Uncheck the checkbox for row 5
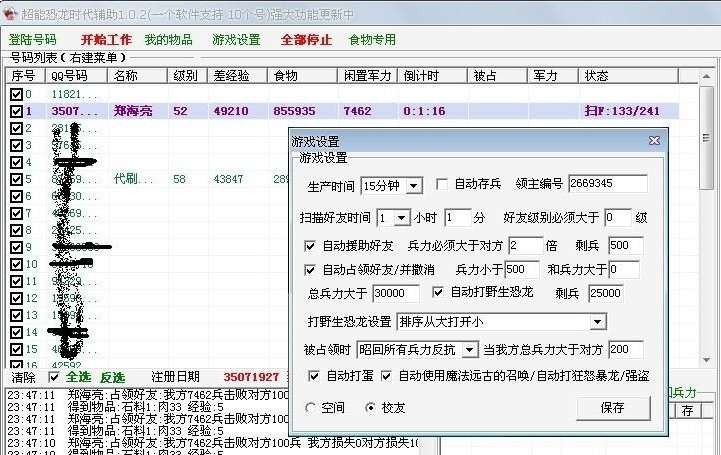The width and height of the screenshot is (721, 455). coord(16,179)
